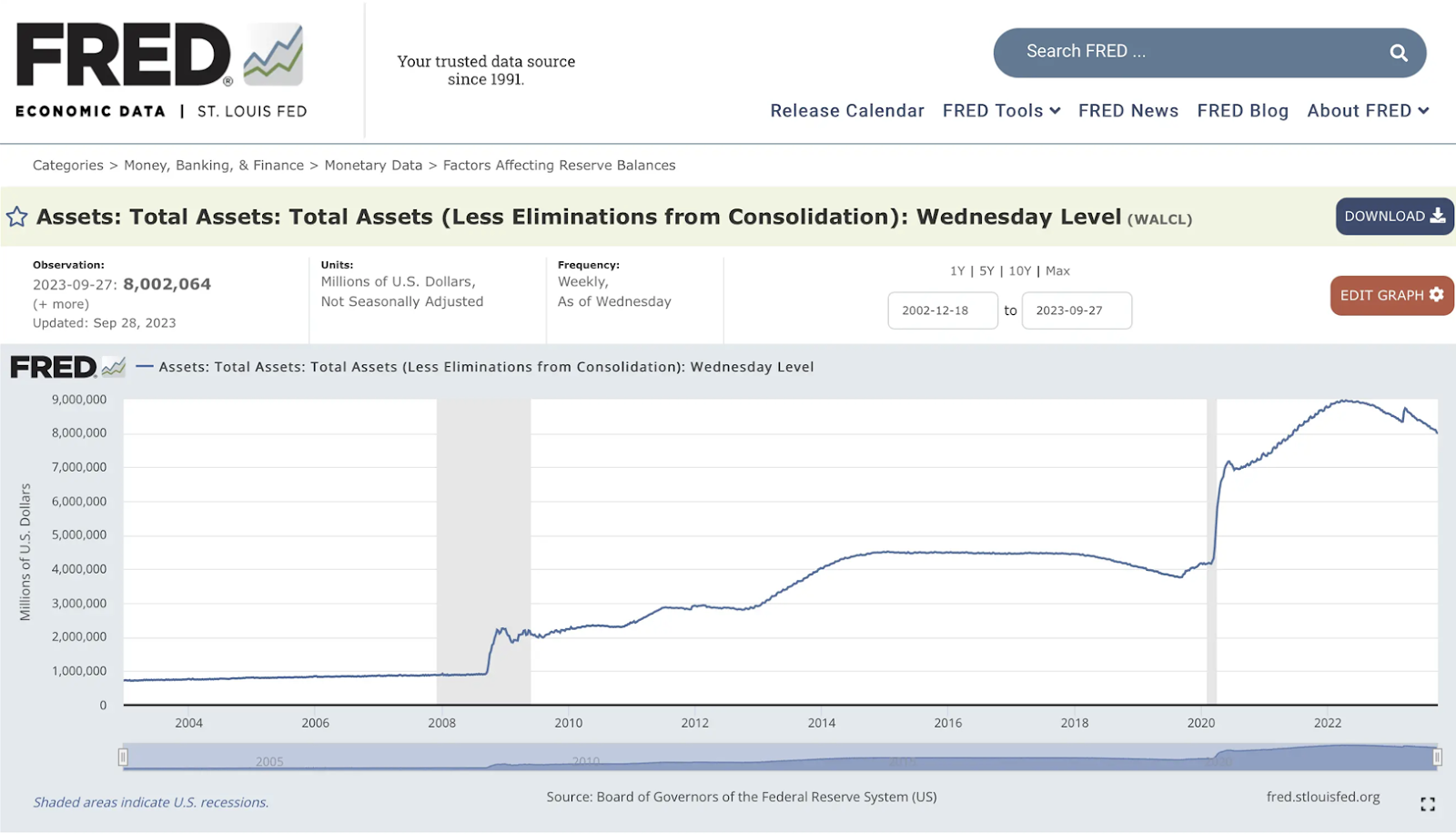The width and height of the screenshot is (1456, 834).
Task: Set the range to 1Y
Action: click(x=957, y=271)
